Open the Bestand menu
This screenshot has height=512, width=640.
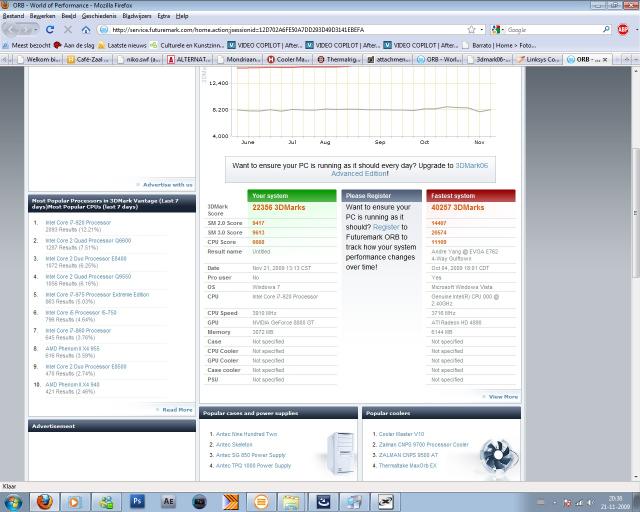(13, 16)
